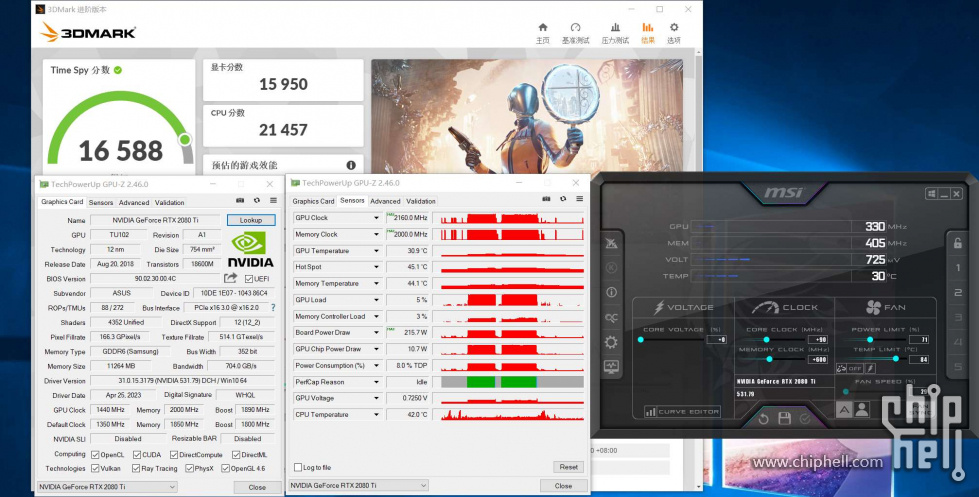
Task: Toggle Afterburner fan auto A button
Action: click(844, 410)
